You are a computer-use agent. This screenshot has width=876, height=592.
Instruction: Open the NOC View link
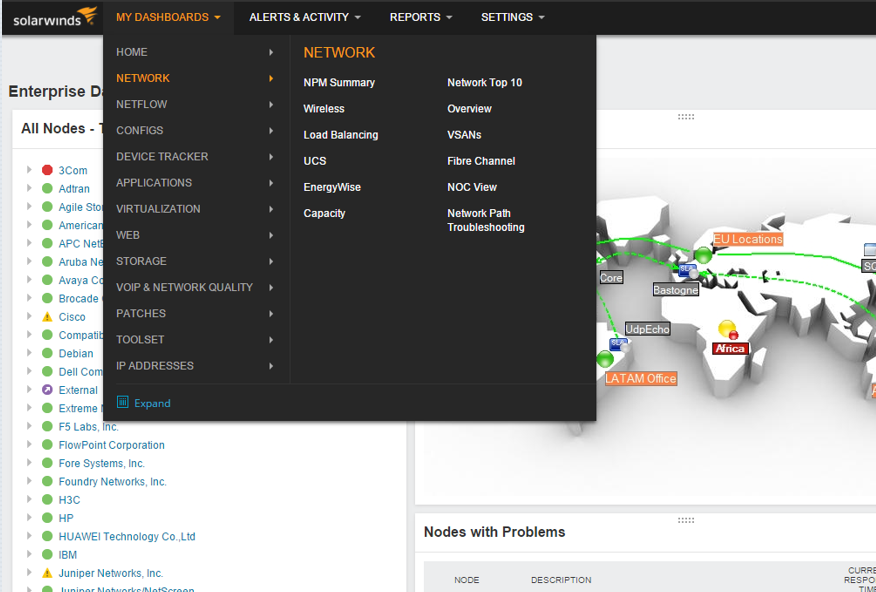coord(472,187)
